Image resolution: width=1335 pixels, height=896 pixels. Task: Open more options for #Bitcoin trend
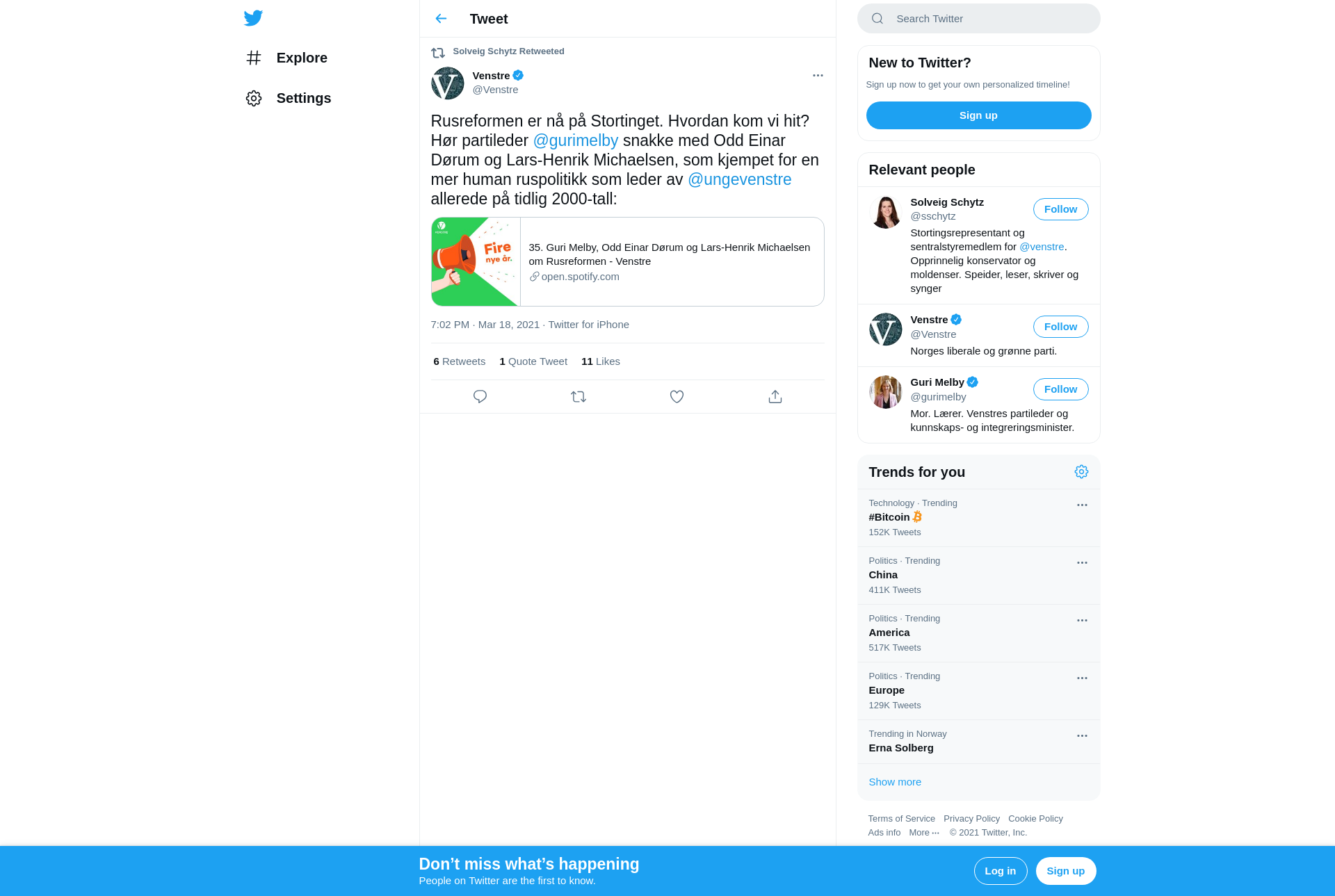(x=1082, y=505)
